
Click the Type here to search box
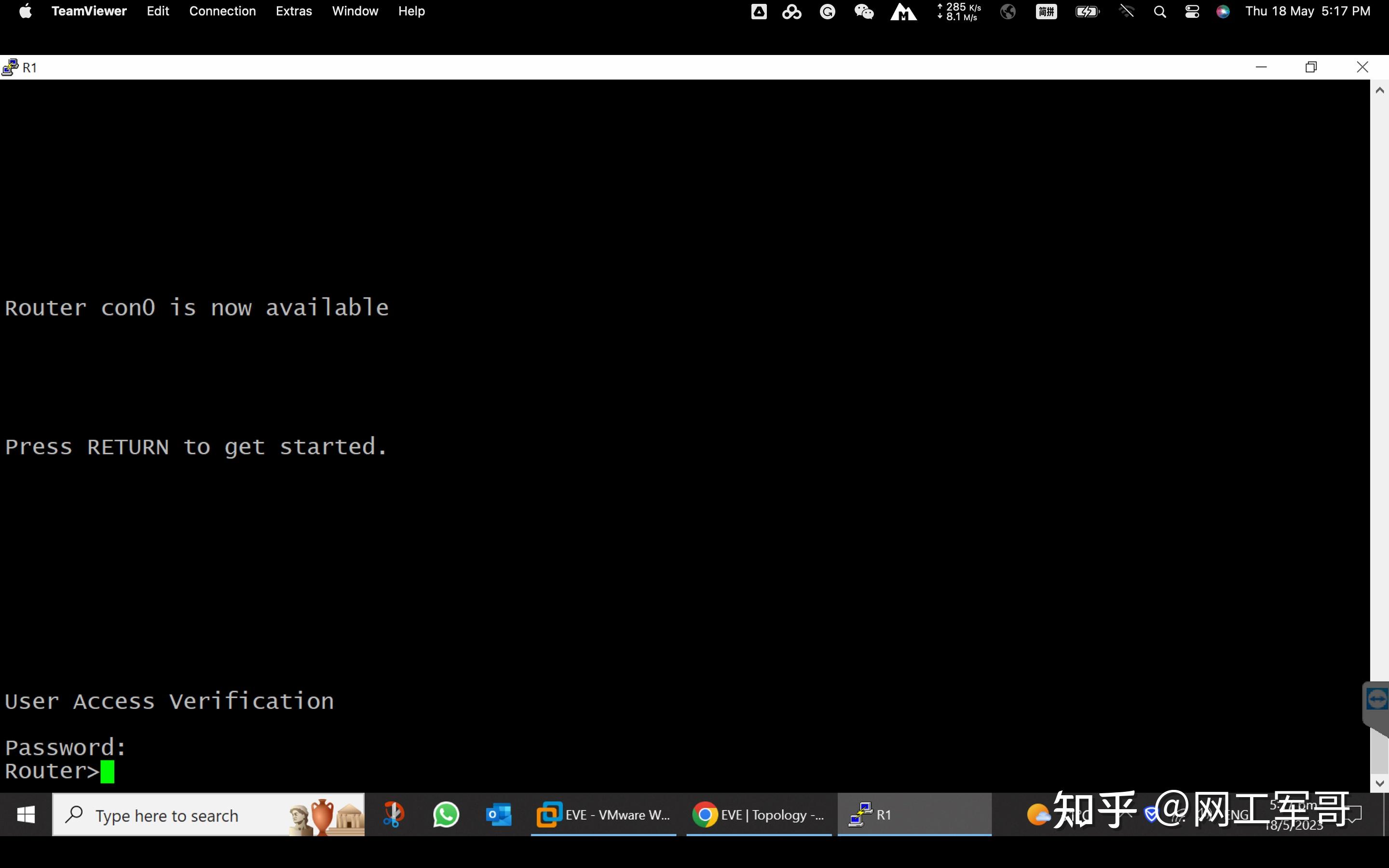click(172, 815)
